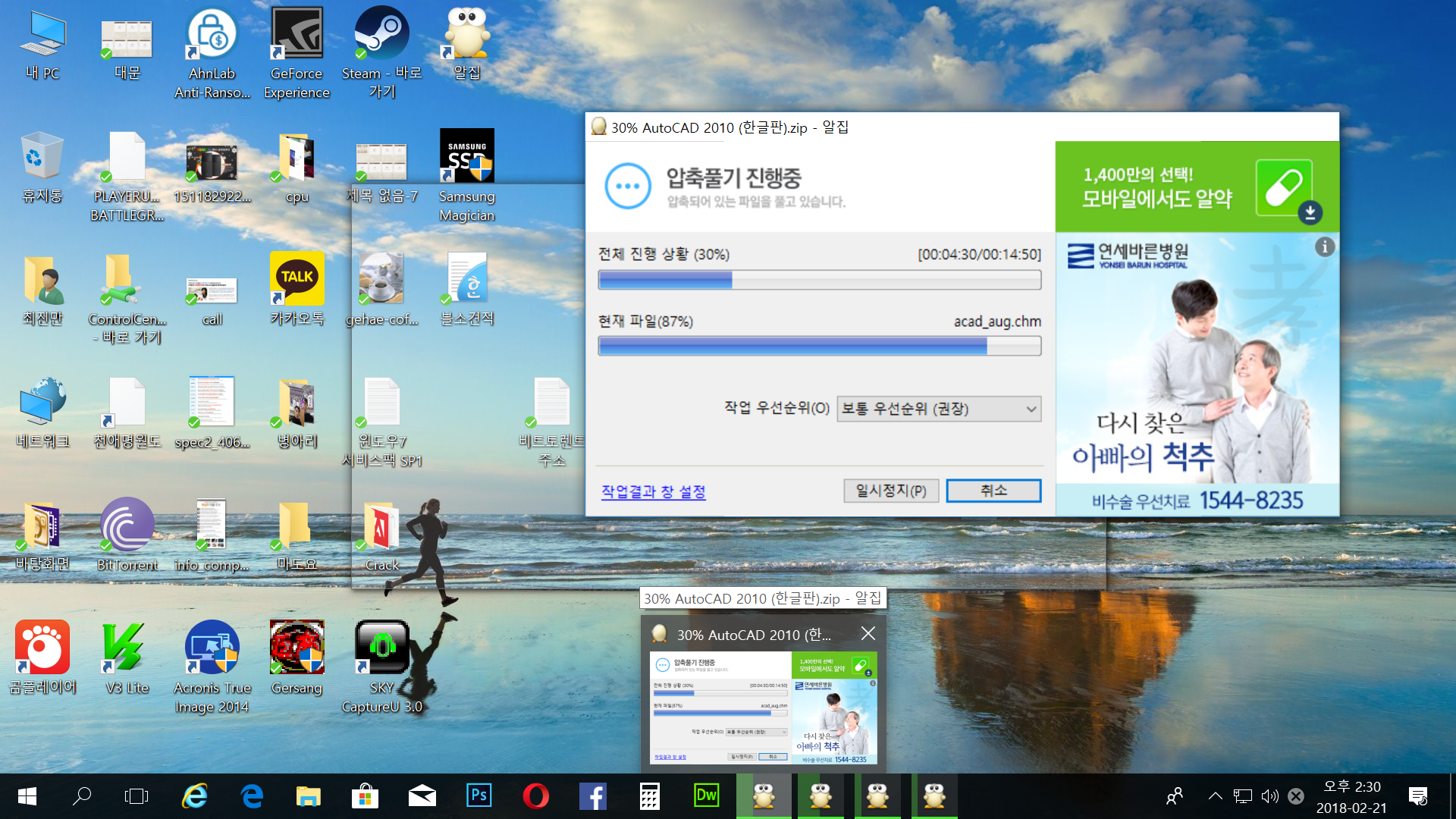This screenshot has height=819, width=1456.
Task: Open the 배탕화면 archive icon
Action: (42, 536)
